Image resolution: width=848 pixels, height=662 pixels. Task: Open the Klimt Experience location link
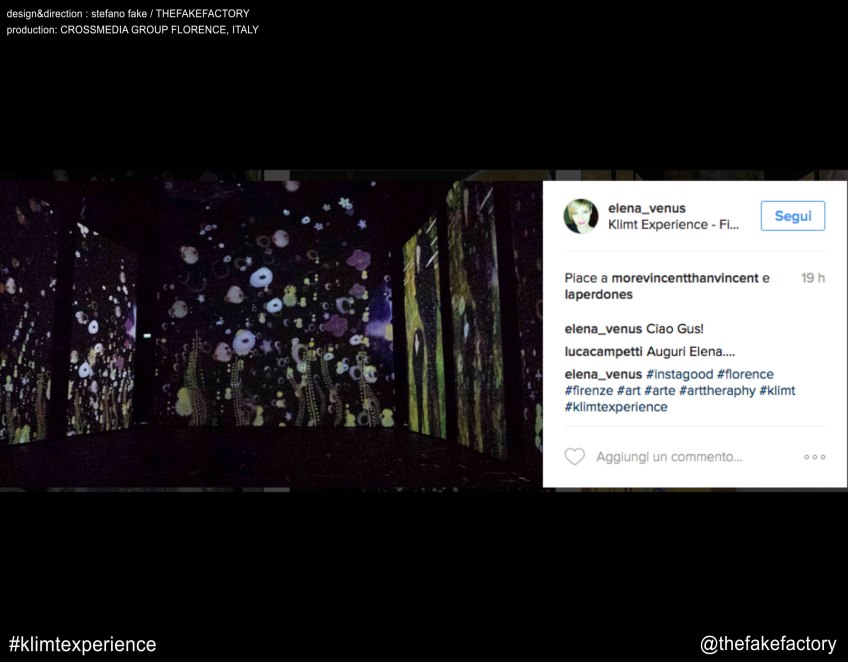point(673,225)
